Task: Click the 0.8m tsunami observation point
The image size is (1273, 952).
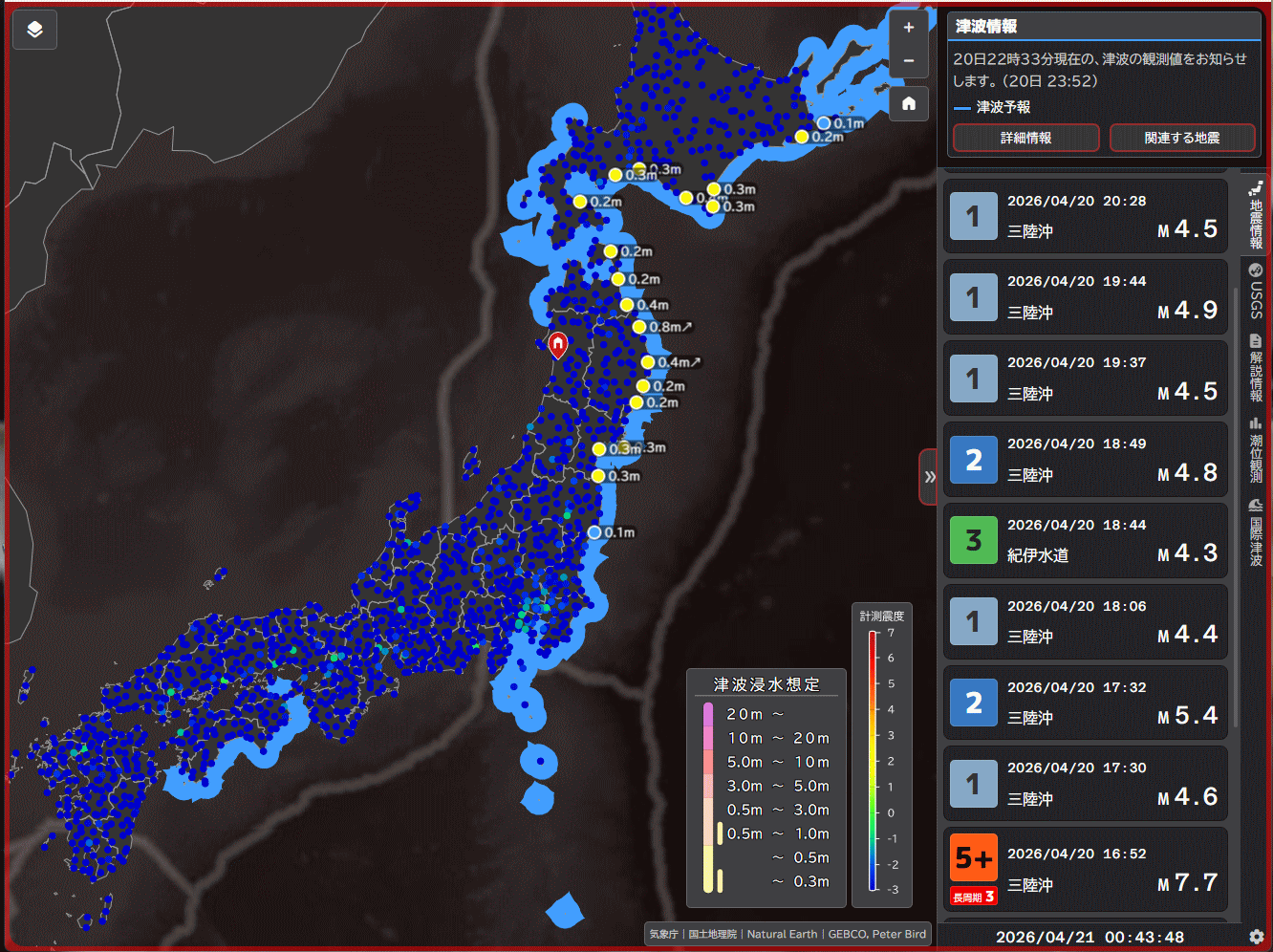Action: (639, 327)
